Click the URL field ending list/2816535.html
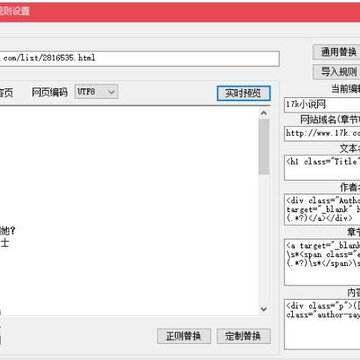 coord(139,59)
